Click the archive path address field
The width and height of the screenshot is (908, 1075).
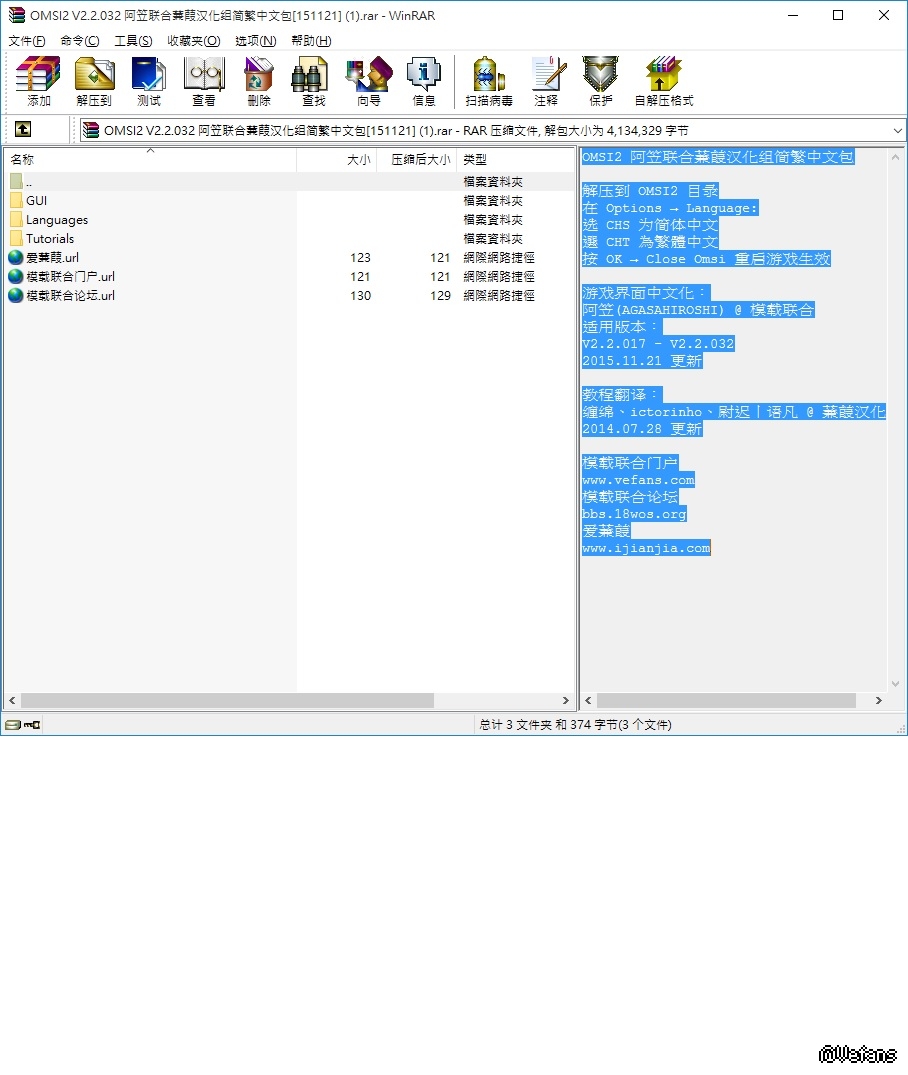click(x=492, y=130)
